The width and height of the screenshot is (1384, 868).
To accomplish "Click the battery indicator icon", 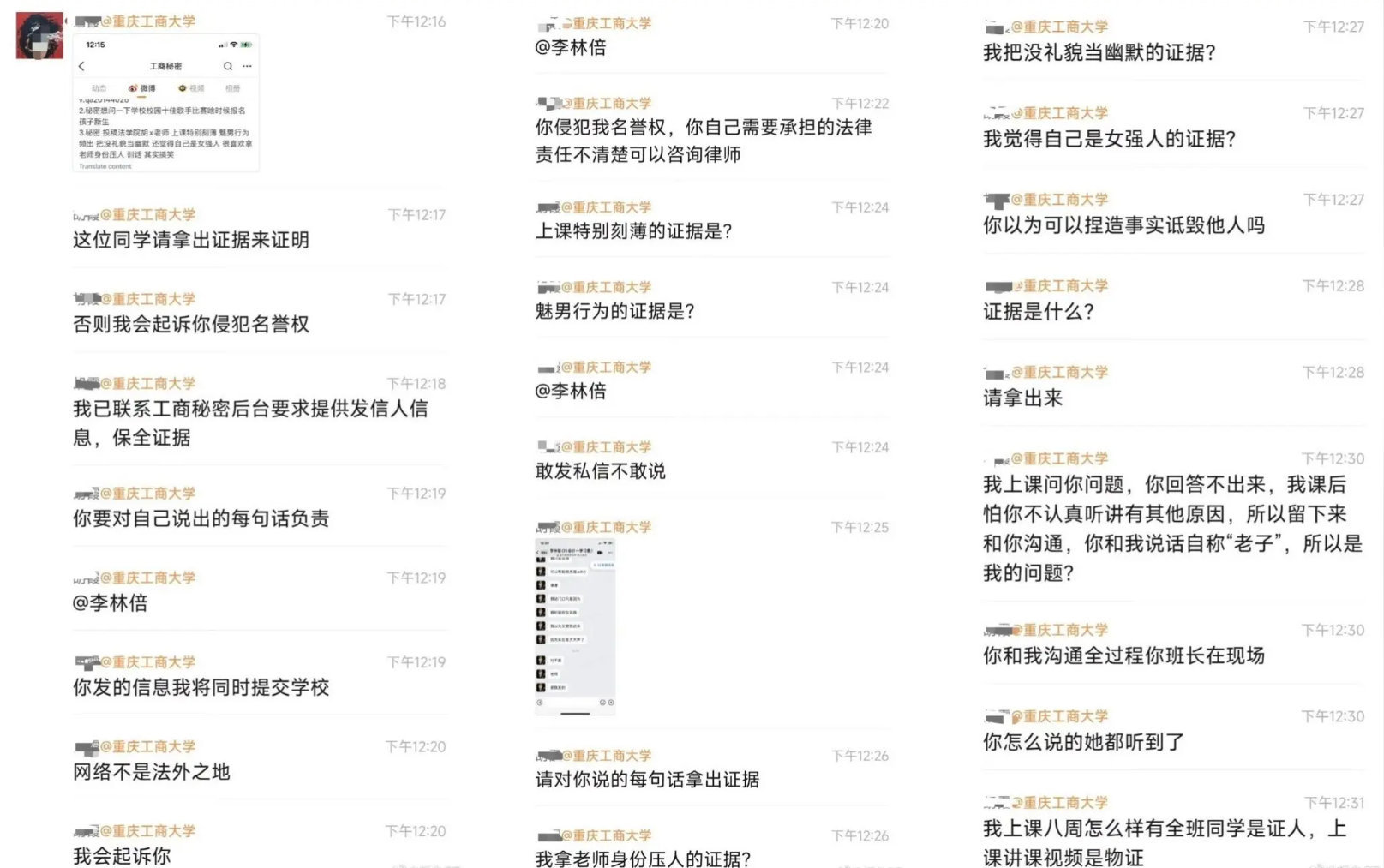I will coord(247,45).
